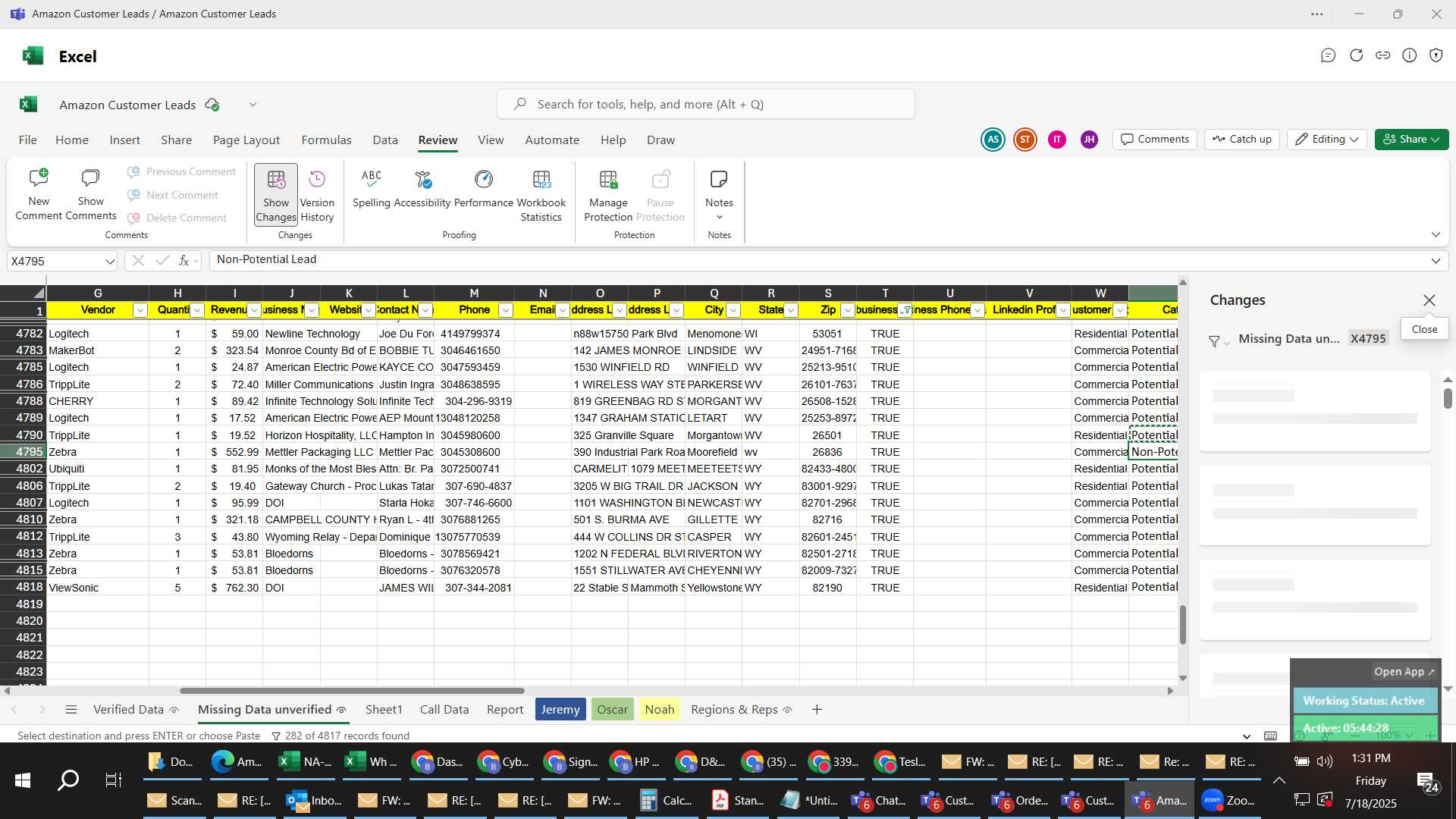Select cell with Mettler Packaging LLC

[x=320, y=452]
